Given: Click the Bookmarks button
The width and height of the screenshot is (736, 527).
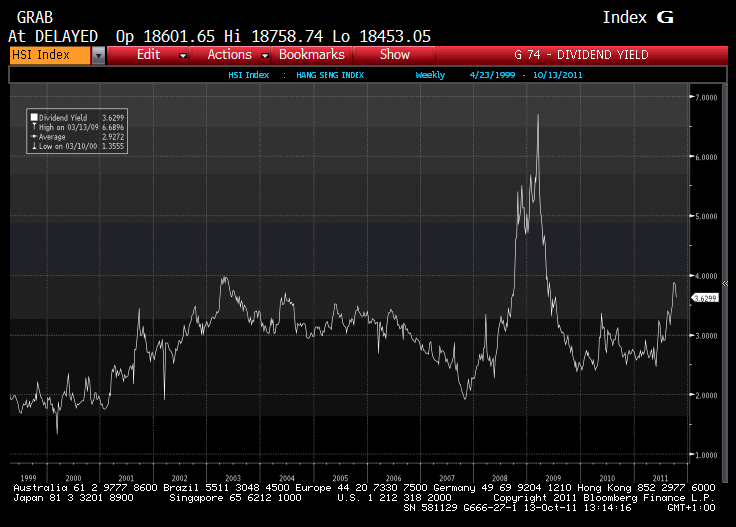Looking at the screenshot, I should [x=312, y=55].
